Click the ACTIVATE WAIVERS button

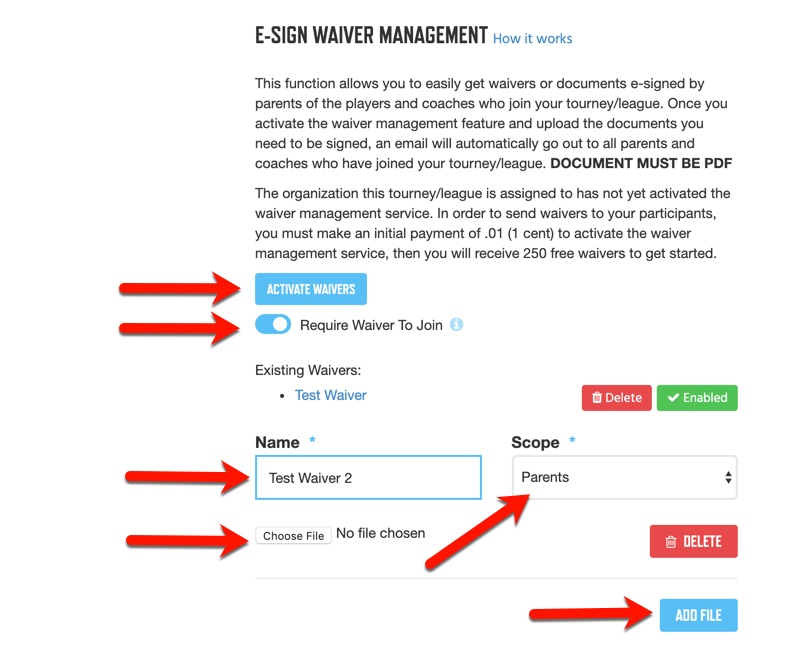311,289
